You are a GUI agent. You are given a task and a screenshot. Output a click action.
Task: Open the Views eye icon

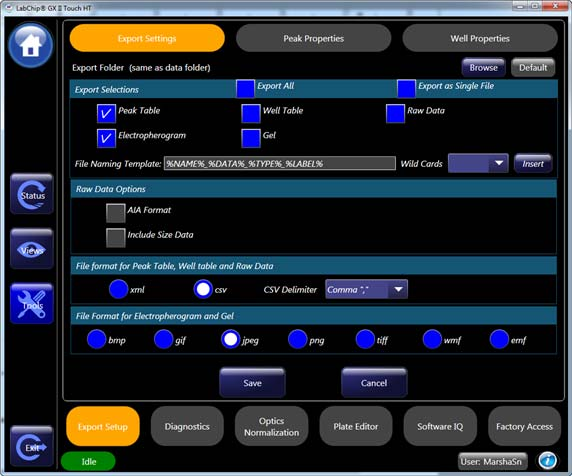pyautogui.click(x=32, y=249)
